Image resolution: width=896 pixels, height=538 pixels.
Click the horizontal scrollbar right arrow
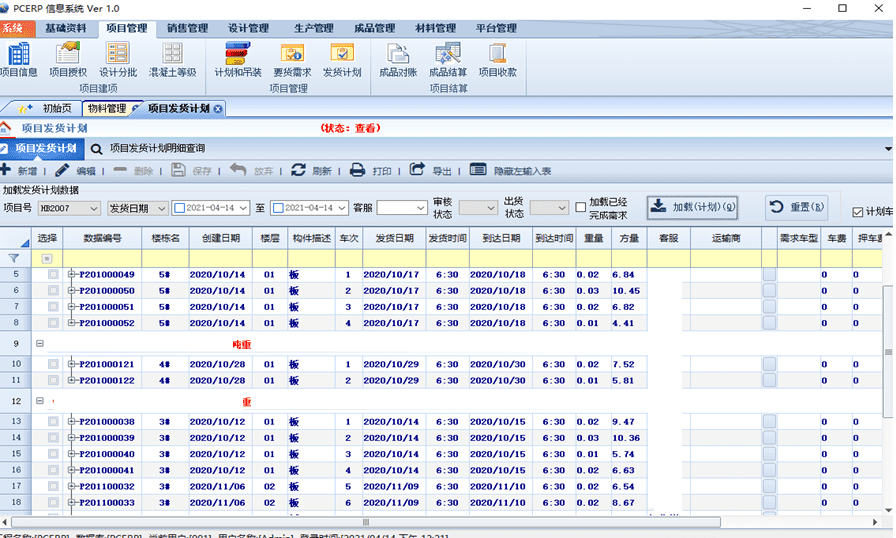[875, 522]
